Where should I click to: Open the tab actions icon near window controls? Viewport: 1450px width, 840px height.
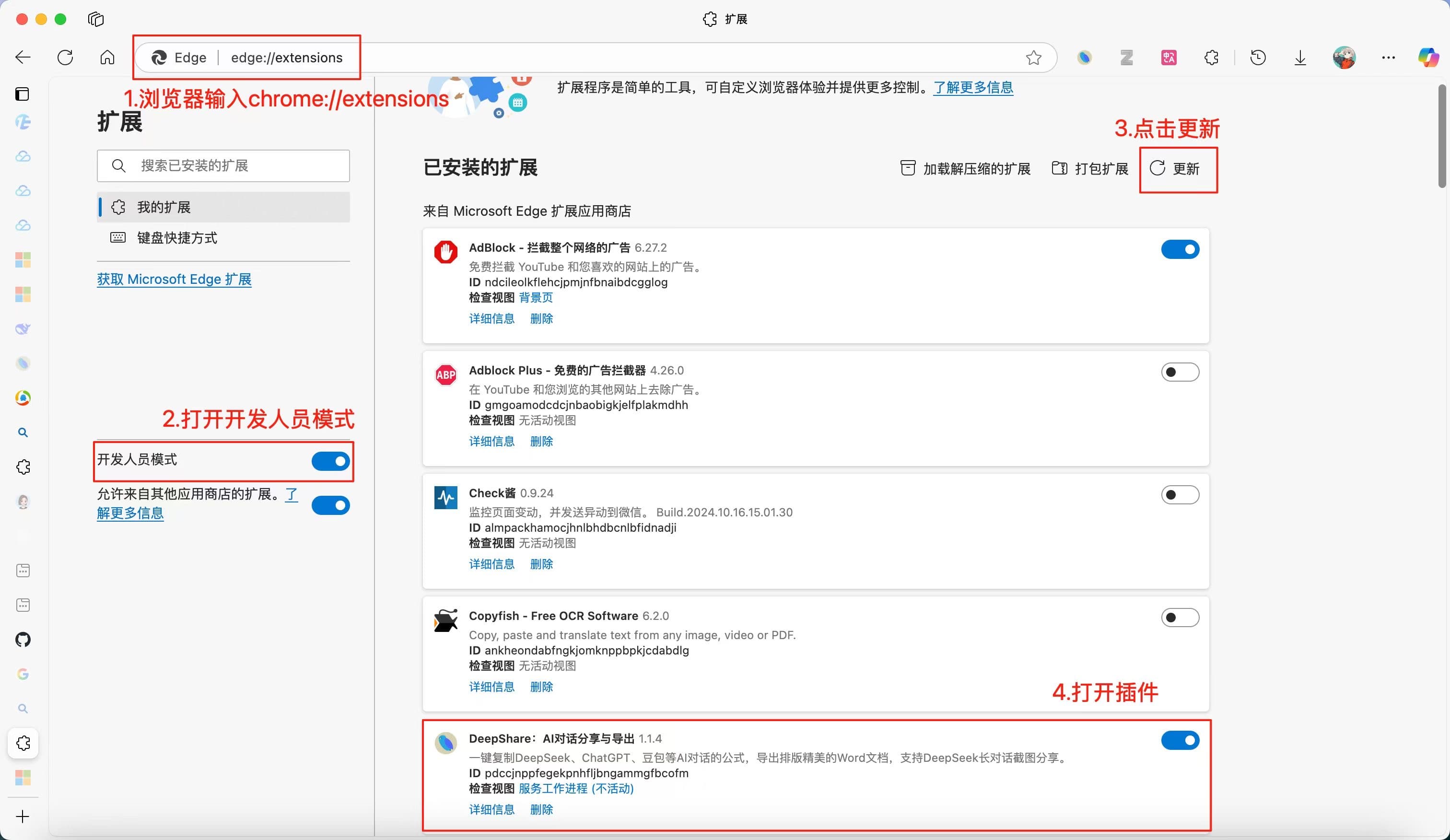[95, 19]
